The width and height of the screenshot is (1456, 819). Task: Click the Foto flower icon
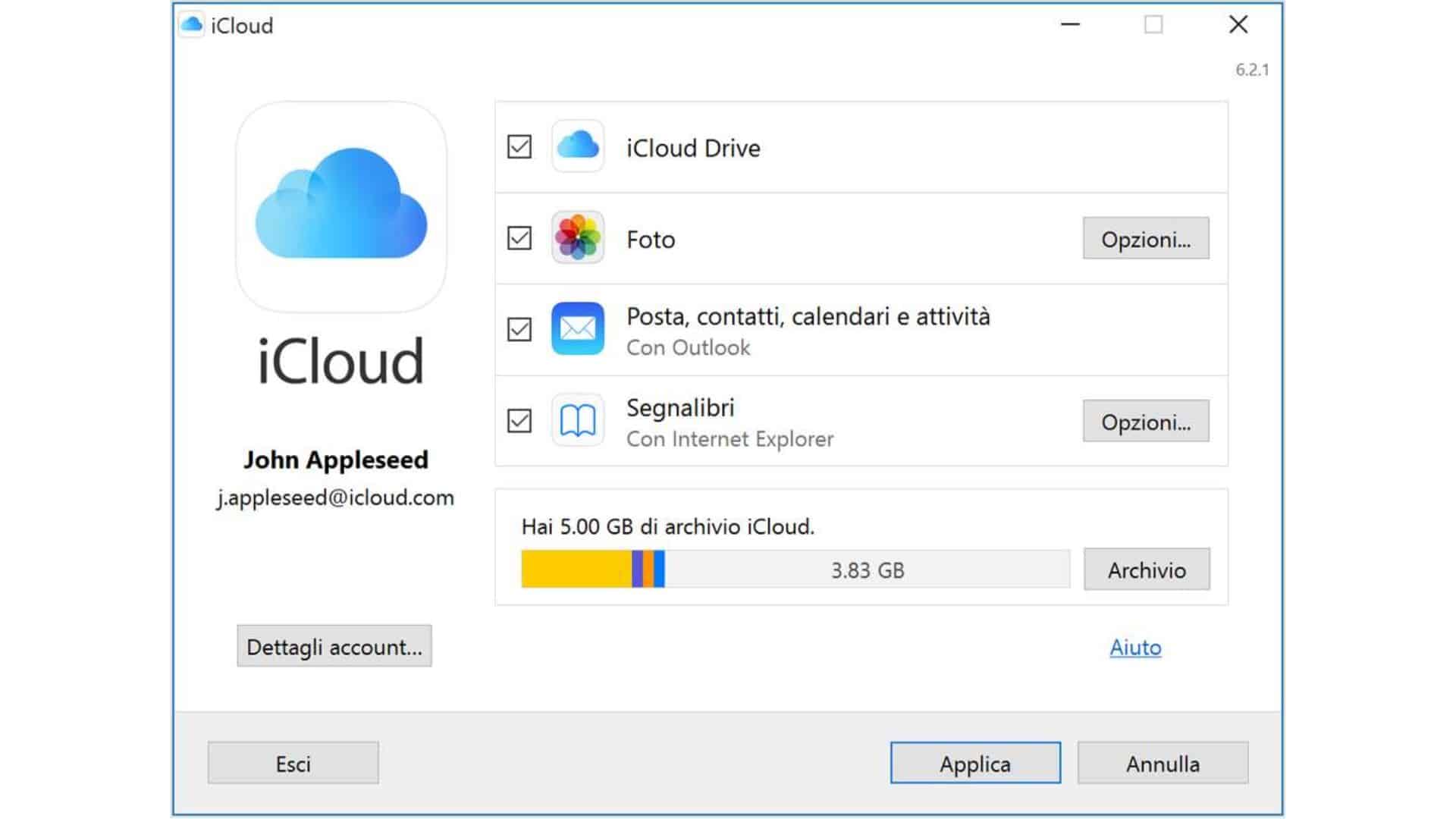578,238
